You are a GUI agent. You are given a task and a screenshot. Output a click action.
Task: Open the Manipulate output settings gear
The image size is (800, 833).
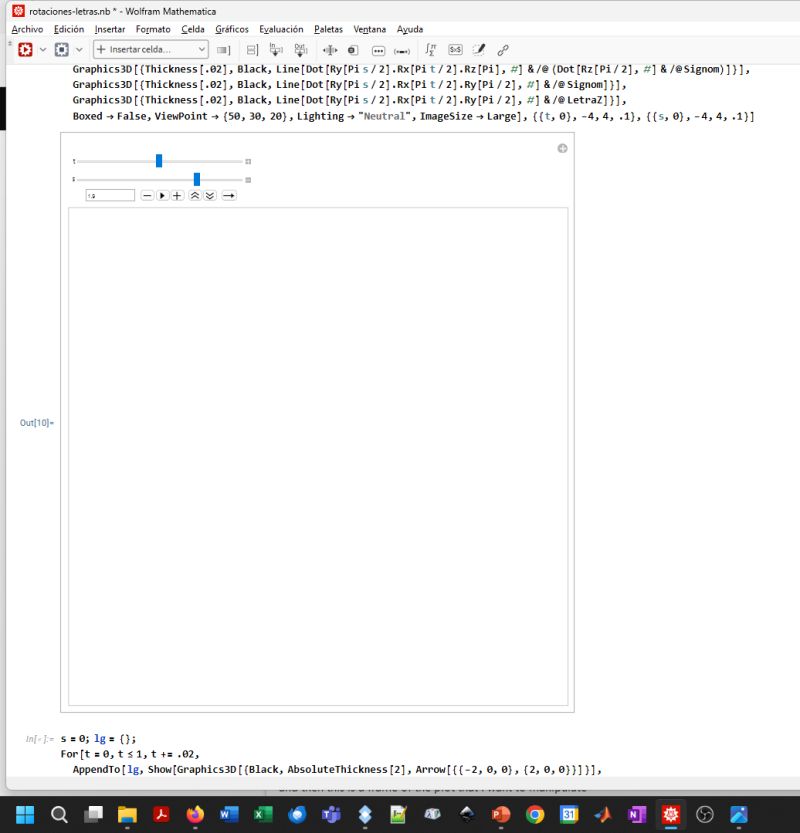(562, 147)
